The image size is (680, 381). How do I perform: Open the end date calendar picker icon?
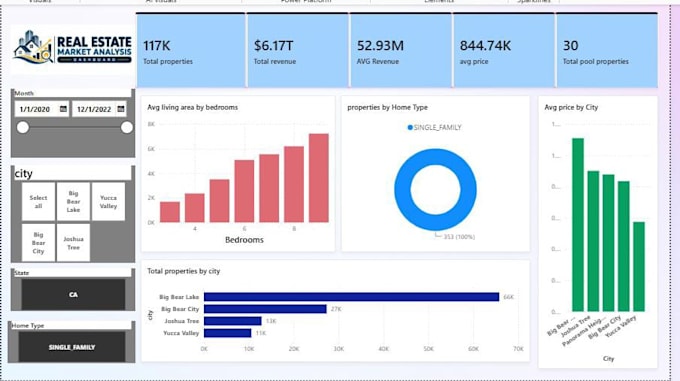click(x=121, y=109)
